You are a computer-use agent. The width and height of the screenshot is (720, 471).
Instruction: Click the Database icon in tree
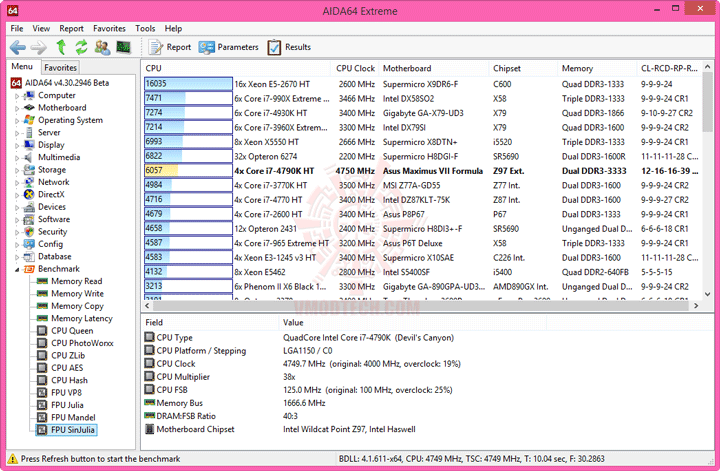(29, 257)
